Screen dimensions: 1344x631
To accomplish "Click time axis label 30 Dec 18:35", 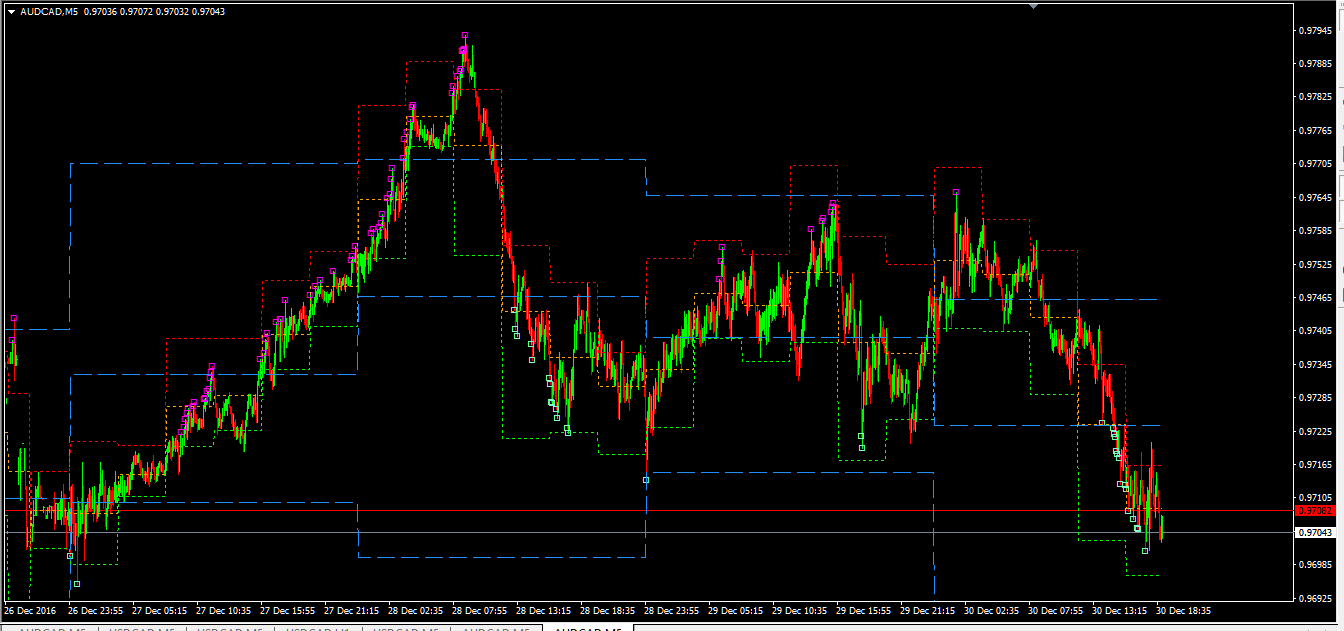I will [1184, 610].
